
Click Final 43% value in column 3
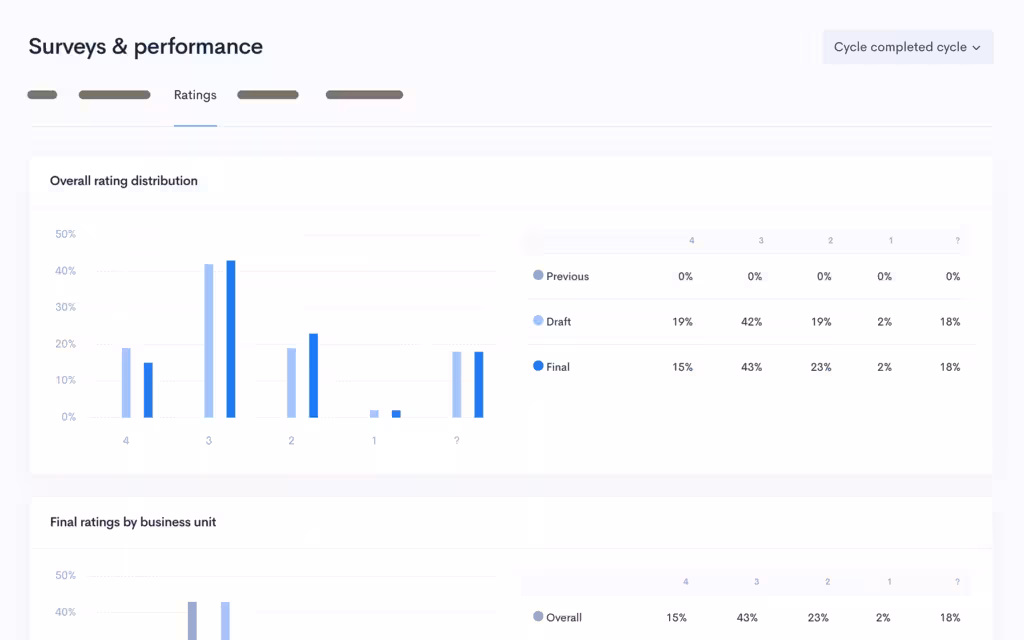751,367
